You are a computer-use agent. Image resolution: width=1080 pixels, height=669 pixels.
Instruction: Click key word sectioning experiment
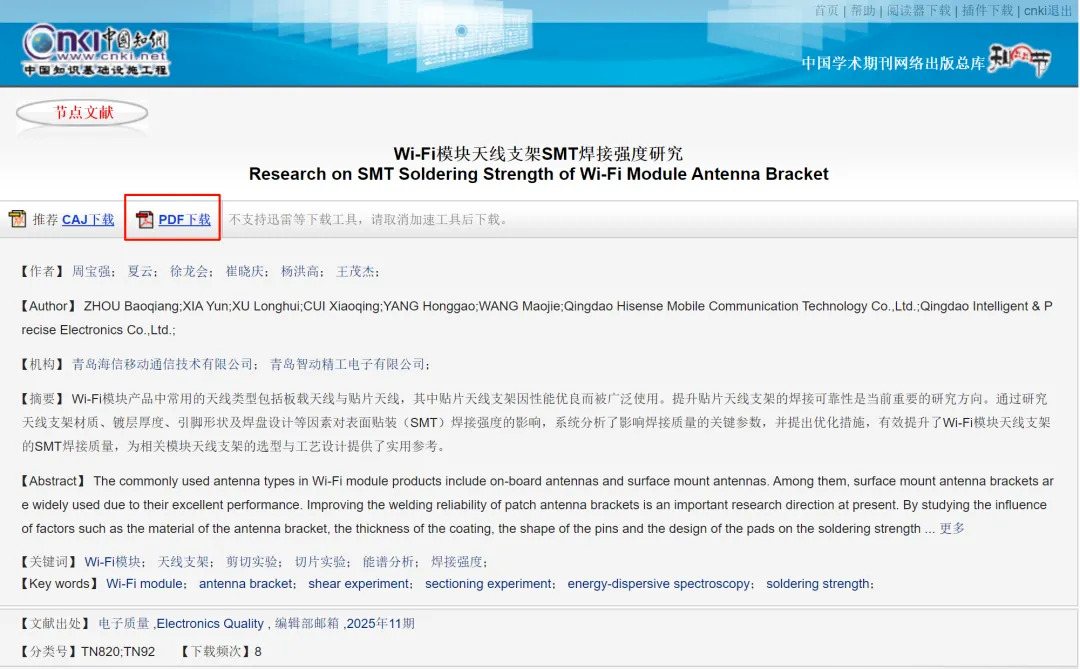pyautogui.click(x=488, y=584)
